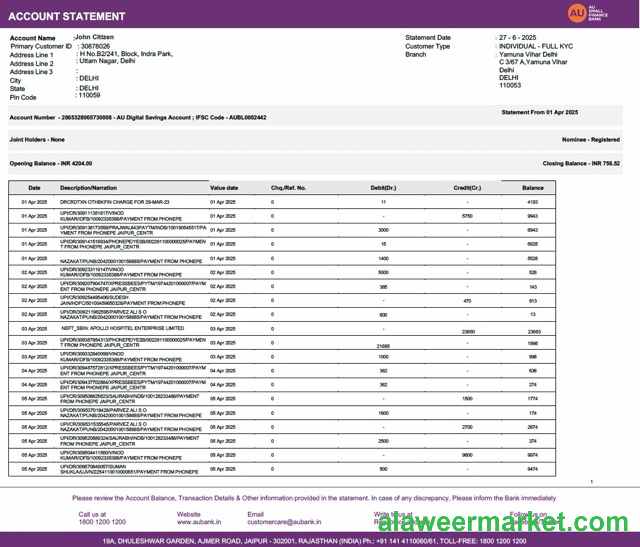Click the customercare@aubank.in email link
The height and width of the screenshot is (547, 640).
tap(284, 522)
